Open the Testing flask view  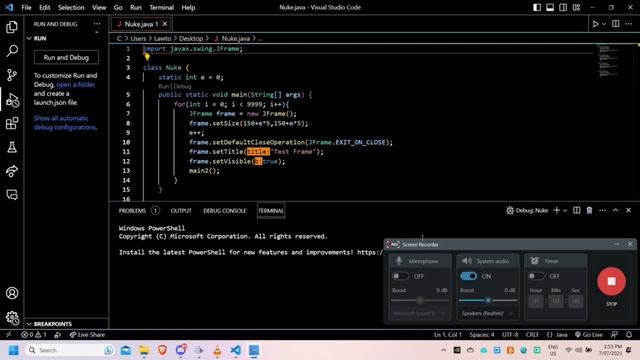coord(12,147)
